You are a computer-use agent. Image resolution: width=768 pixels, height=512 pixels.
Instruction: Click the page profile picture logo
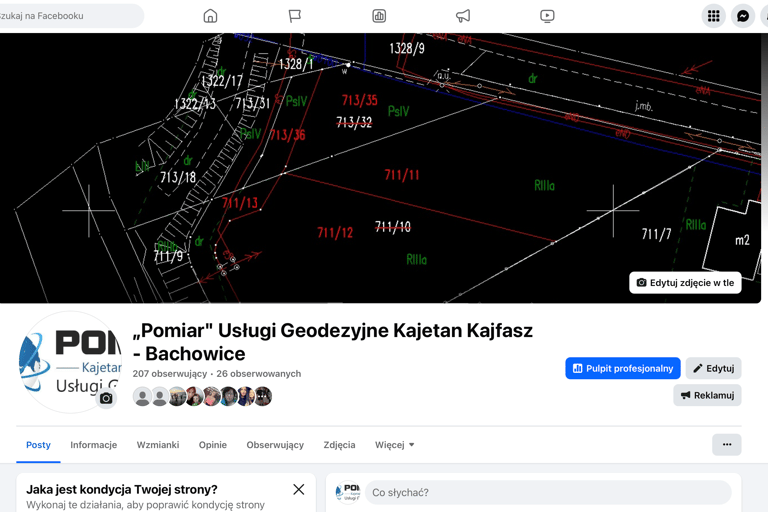click(70, 363)
